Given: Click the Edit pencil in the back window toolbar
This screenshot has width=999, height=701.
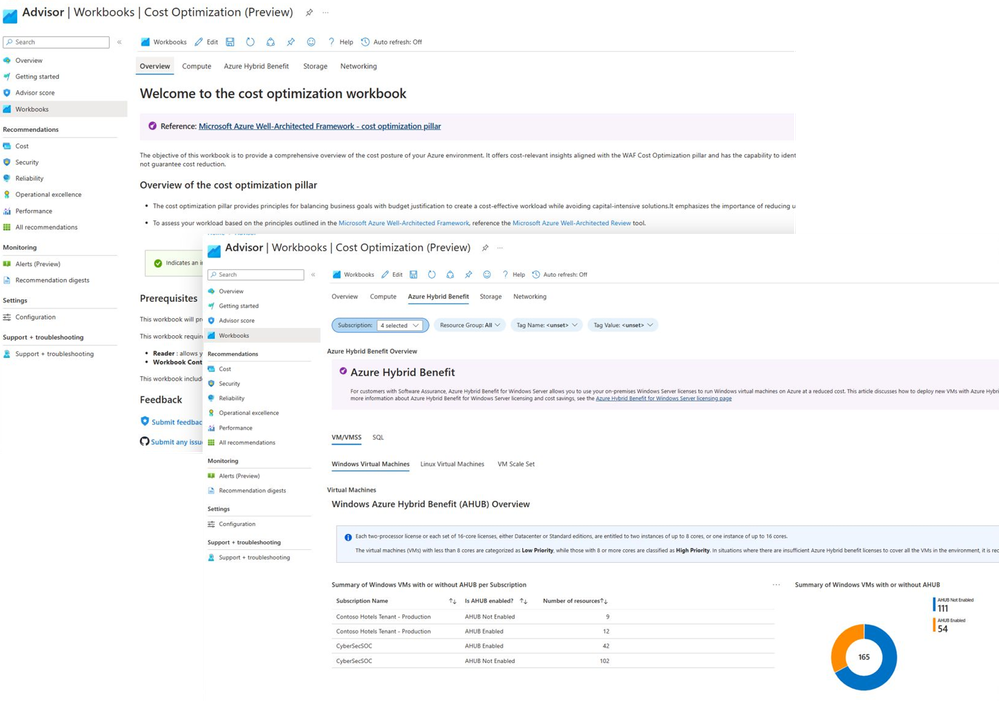Looking at the screenshot, I should click(206, 42).
